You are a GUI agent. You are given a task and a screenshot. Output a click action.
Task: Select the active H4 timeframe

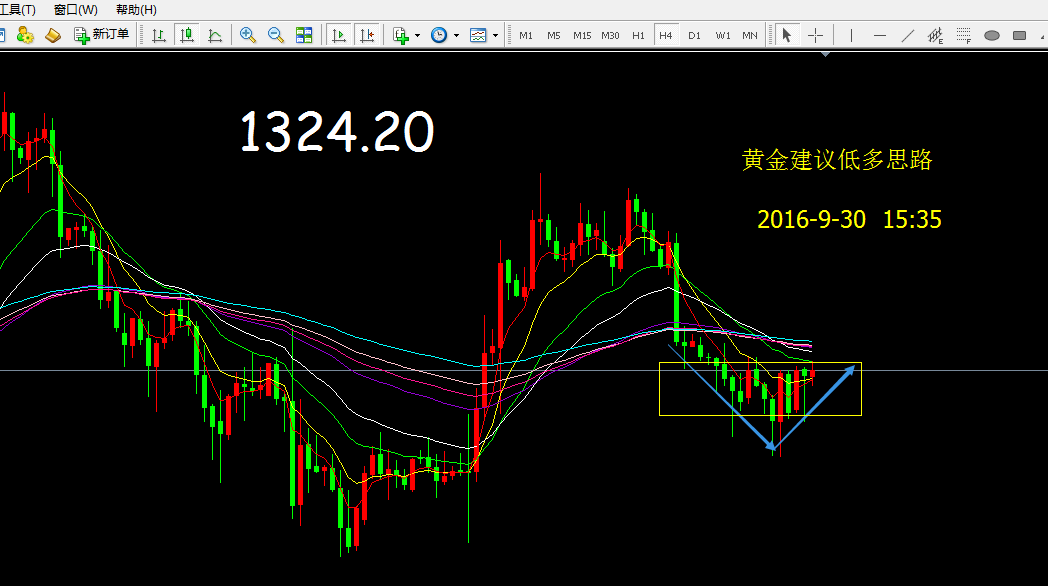(666, 35)
